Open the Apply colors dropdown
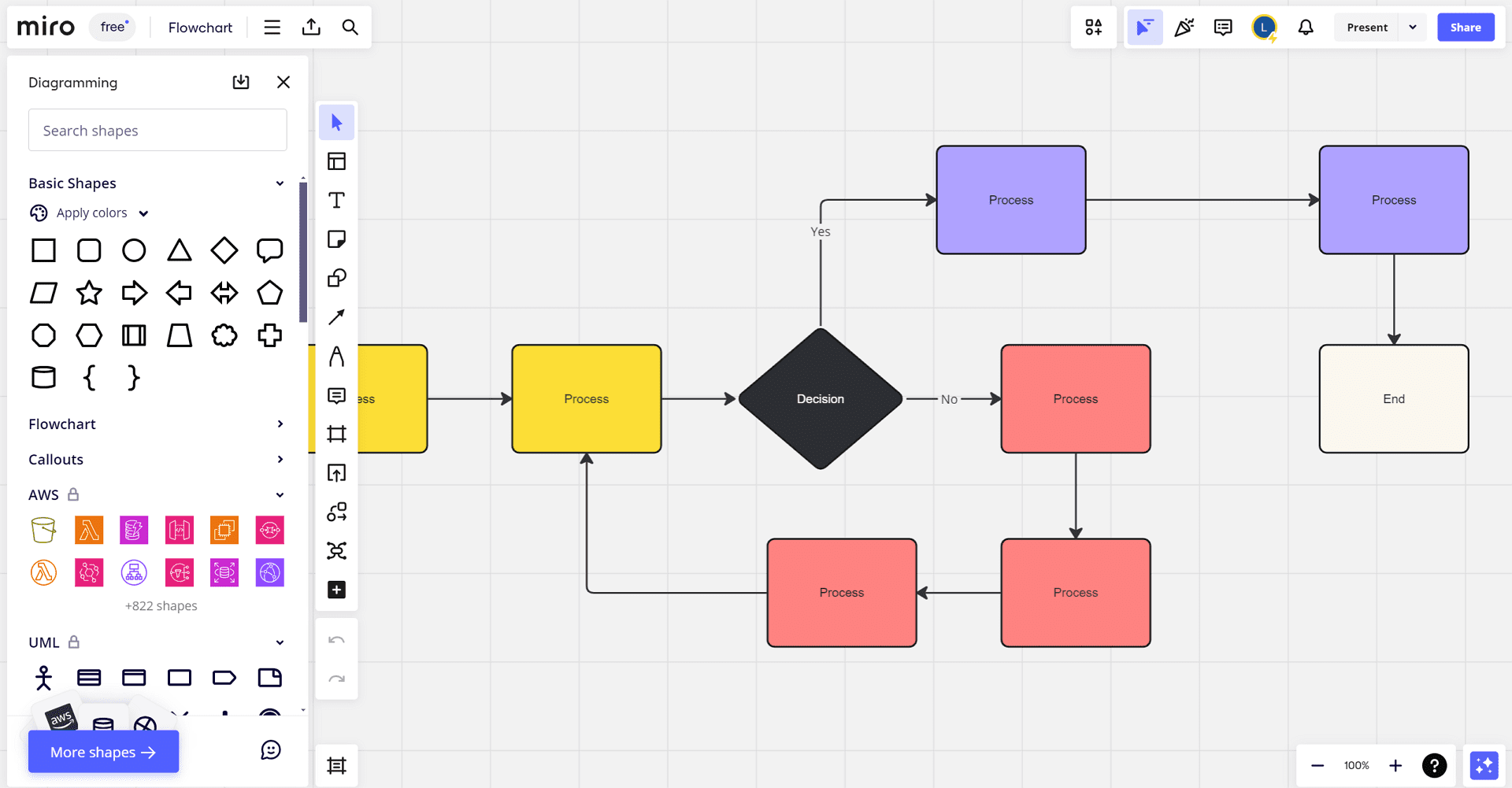Image resolution: width=1512 pixels, height=788 pixels. [89, 213]
